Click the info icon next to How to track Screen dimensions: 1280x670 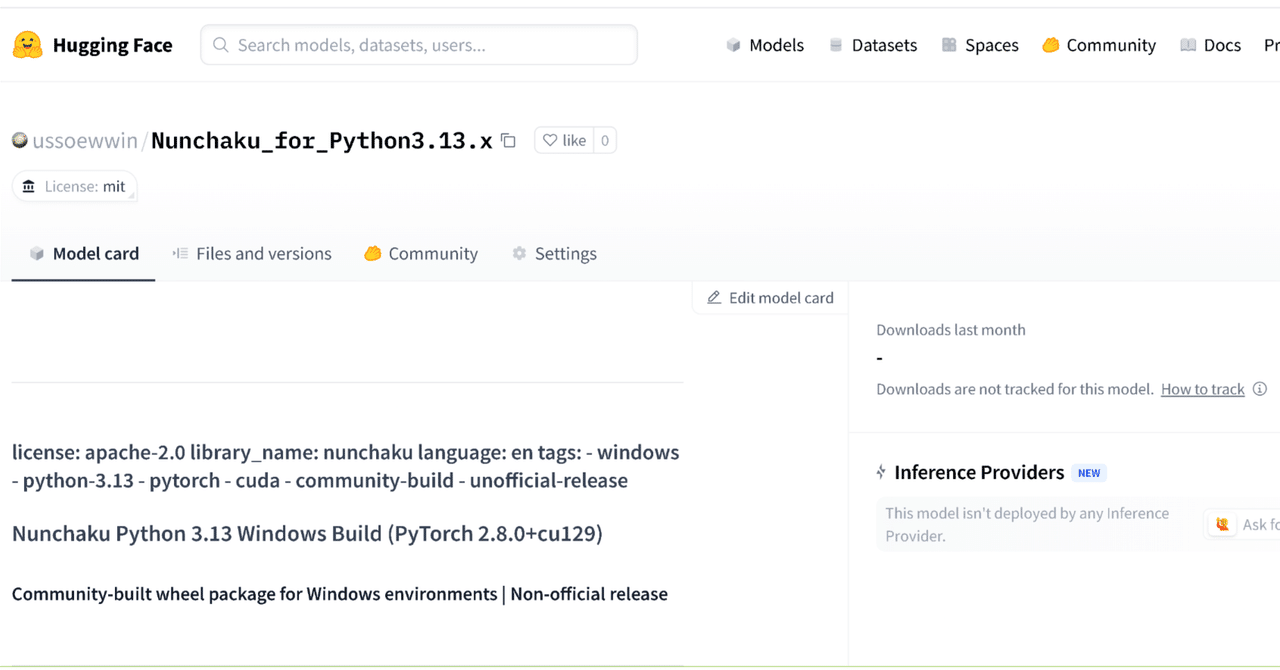click(x=1260, y=389)
